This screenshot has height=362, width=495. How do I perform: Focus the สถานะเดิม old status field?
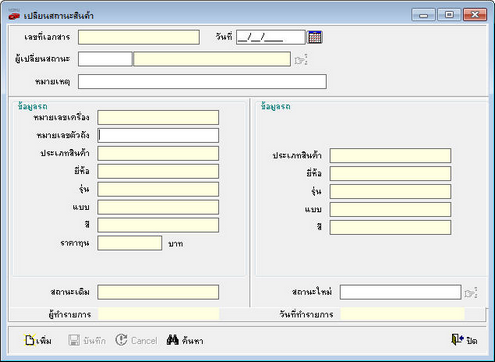[x=158, y=292]
